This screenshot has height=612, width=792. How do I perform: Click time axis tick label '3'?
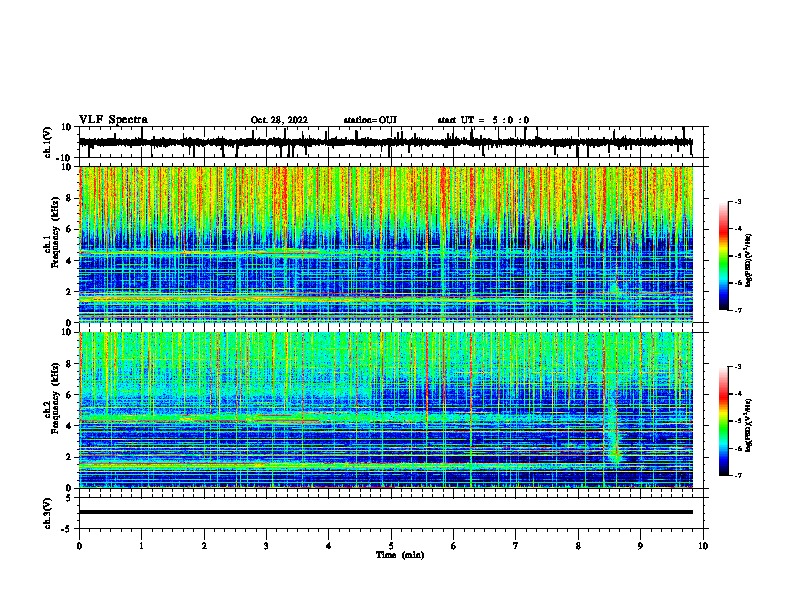(266, 546)
